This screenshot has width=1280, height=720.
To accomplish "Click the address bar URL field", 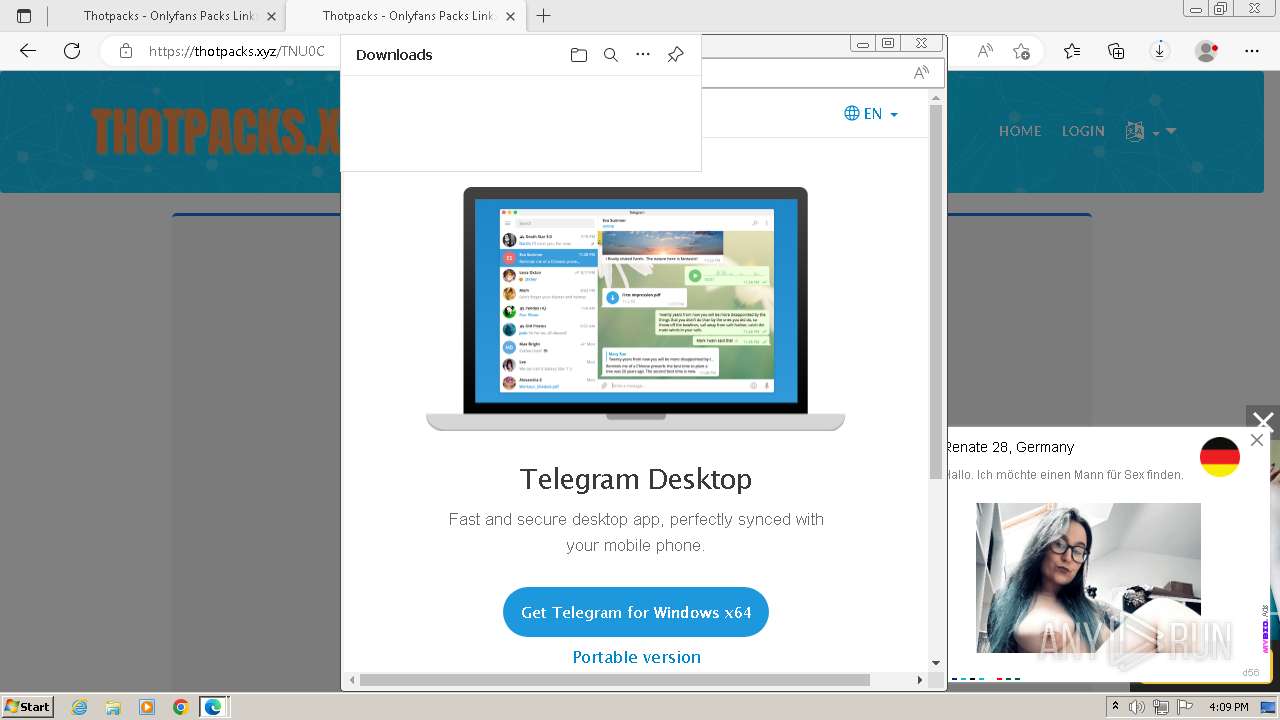I will coord(236,51).
